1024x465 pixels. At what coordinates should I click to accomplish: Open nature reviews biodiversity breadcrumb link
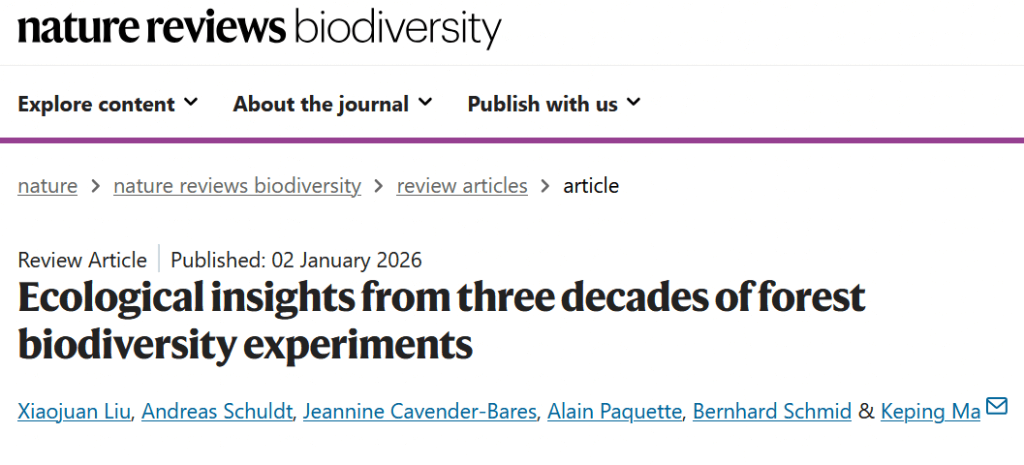point(237,185)
